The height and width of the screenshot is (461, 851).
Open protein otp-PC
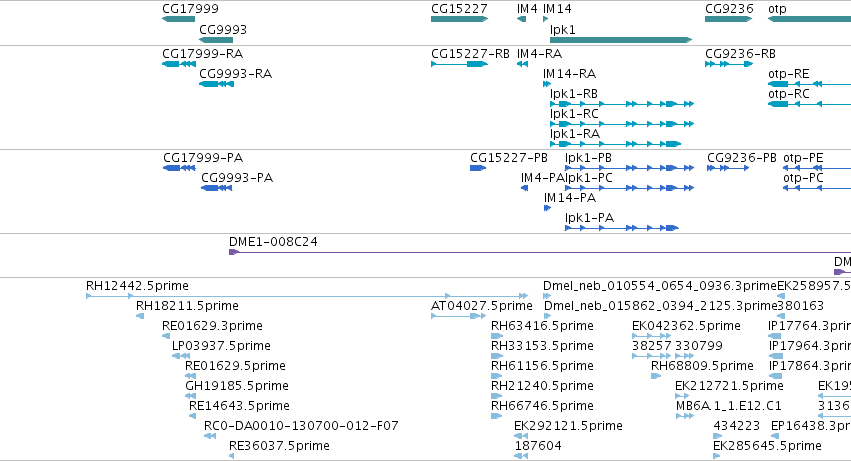803,178
